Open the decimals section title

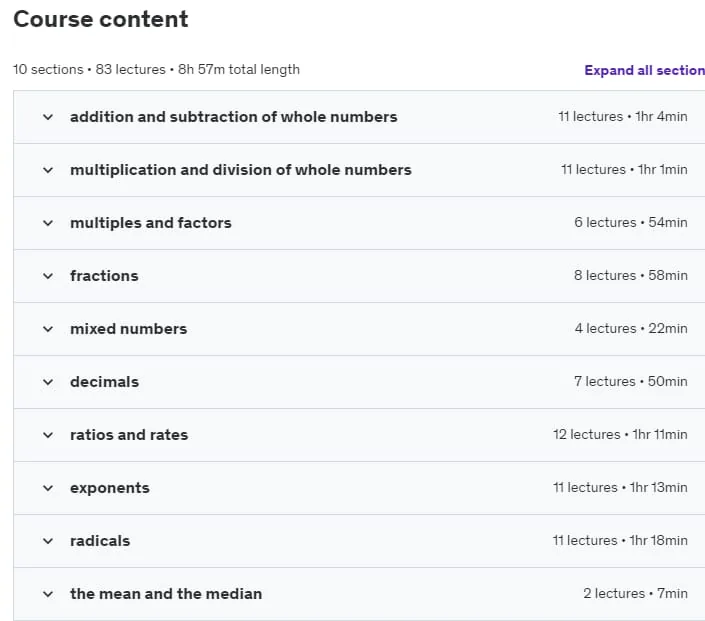pos(104,382)
